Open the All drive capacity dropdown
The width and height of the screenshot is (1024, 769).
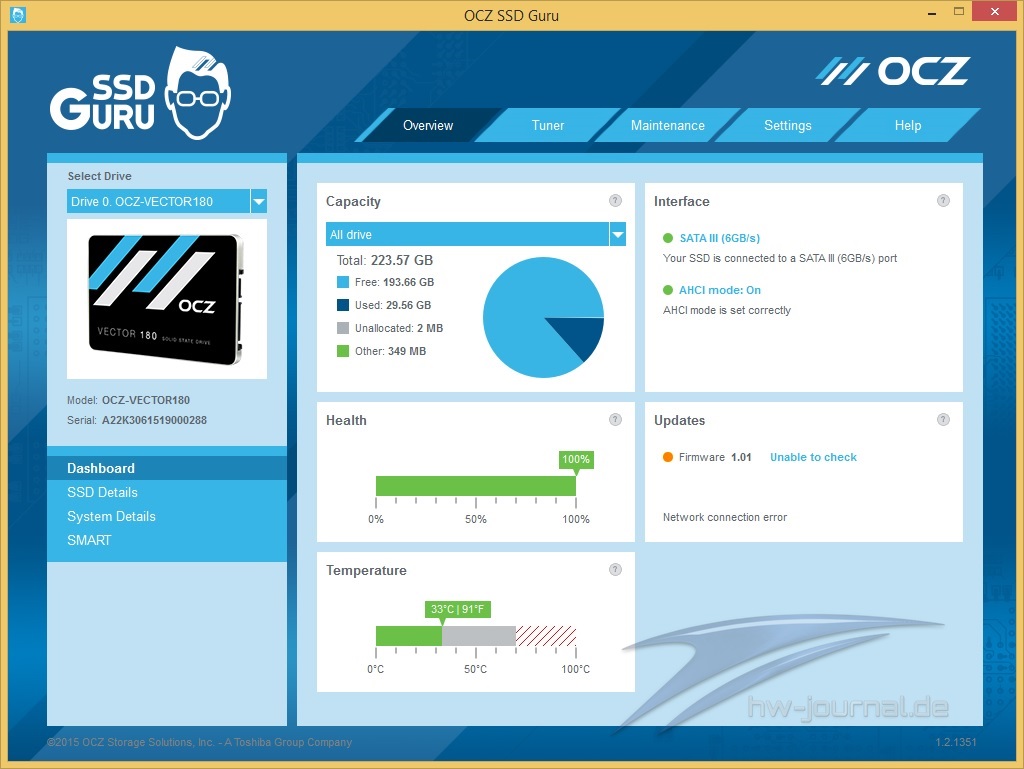(x=617, y=234)
